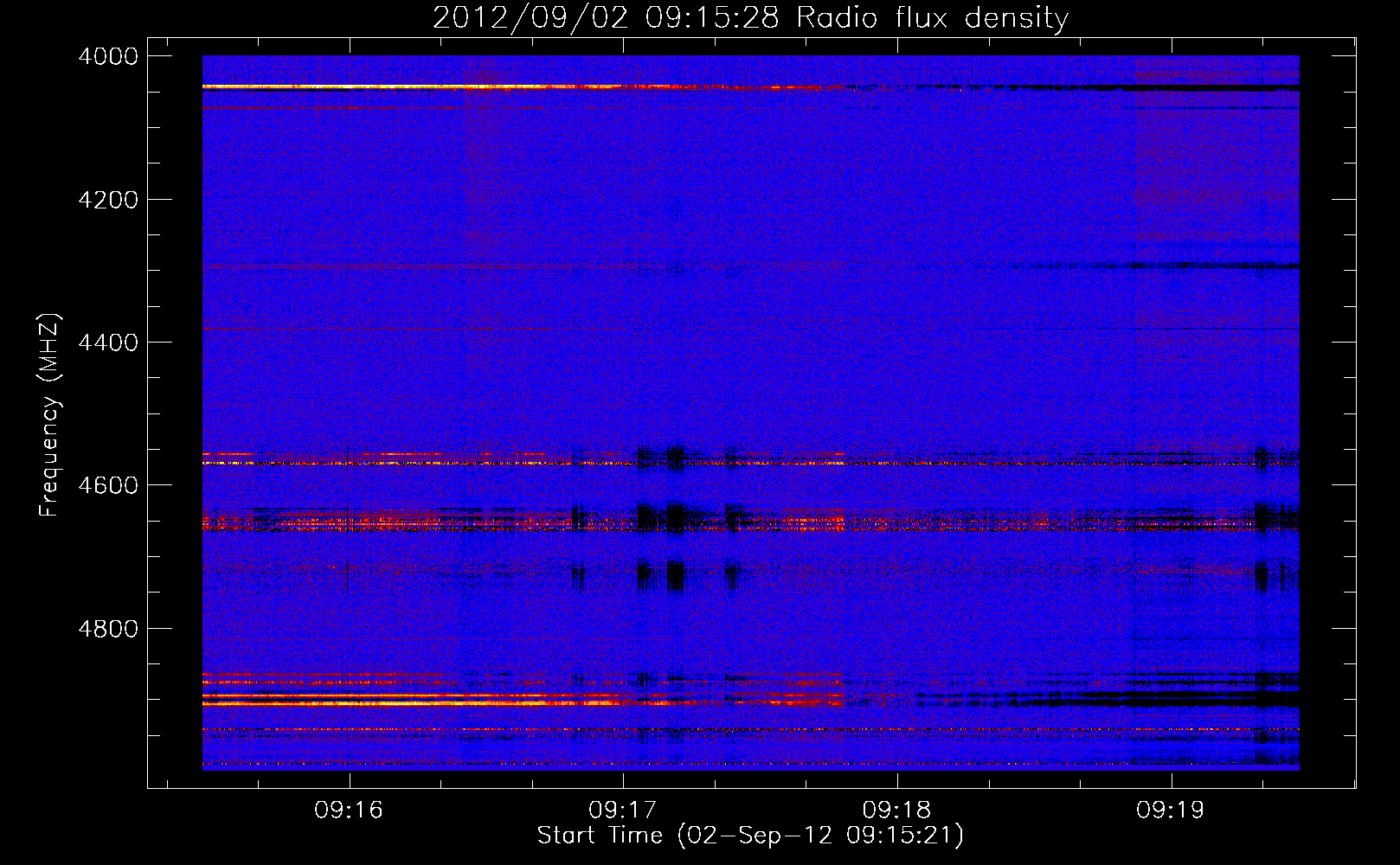Click the 4800 frequency tick label
Viewport: 1400px width, 865px height.
[x=108, y=629]
